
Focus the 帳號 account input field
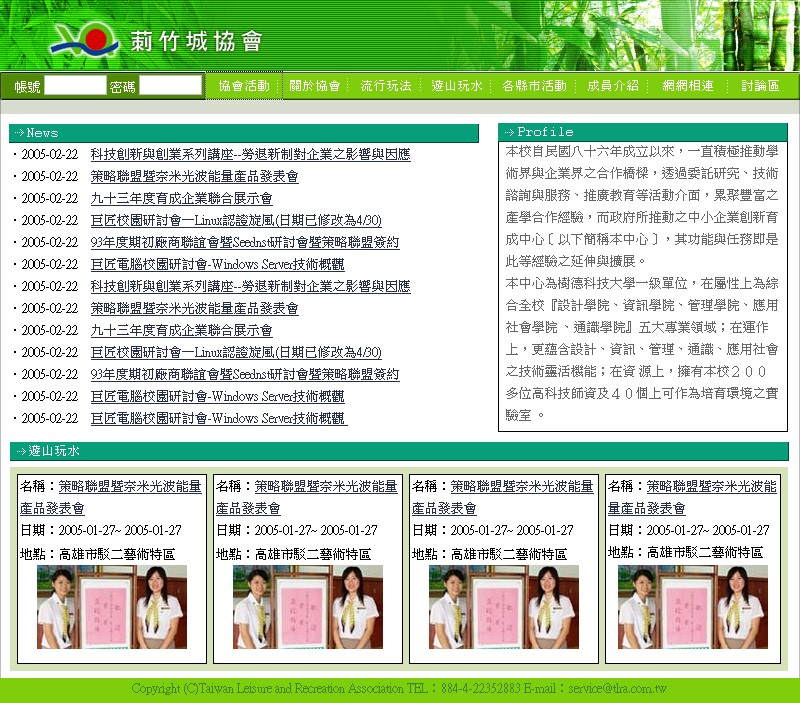pyautogui.click(x=75, y=85)
